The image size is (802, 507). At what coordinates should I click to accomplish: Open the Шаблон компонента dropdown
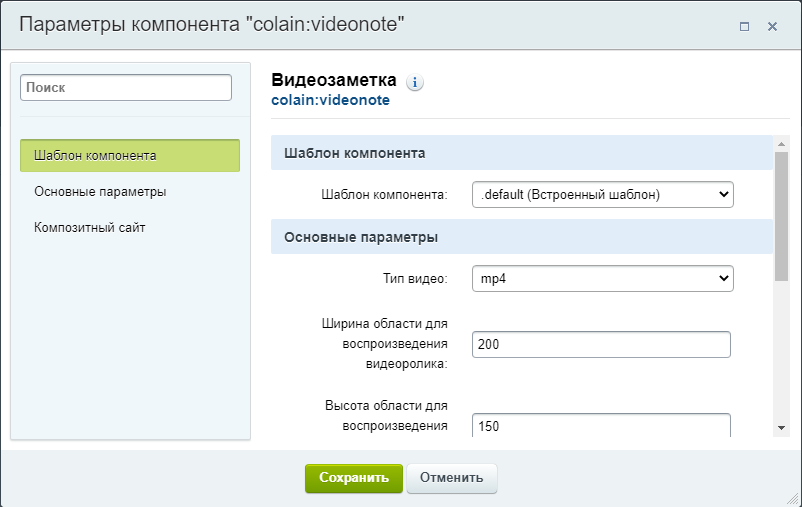click(x=603, y=194)
